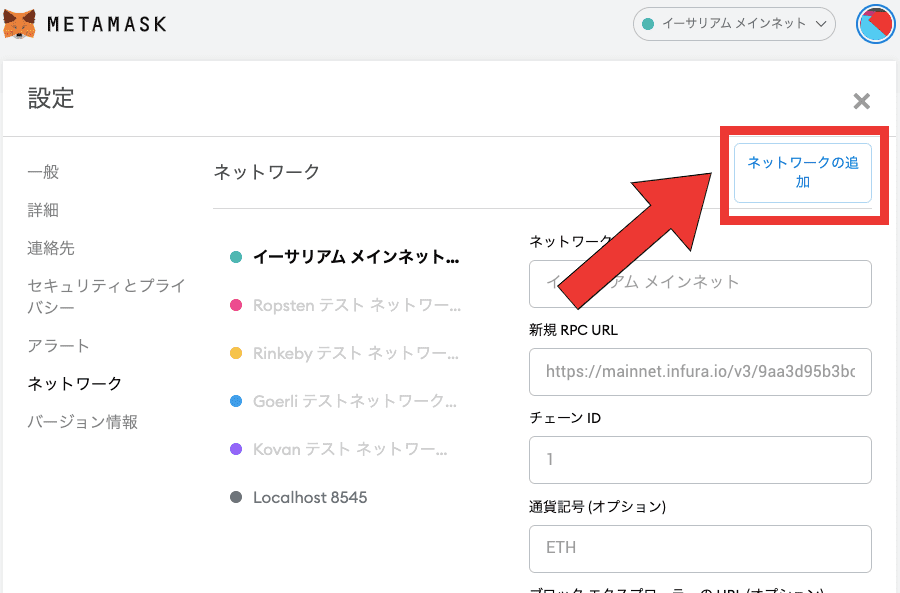This screenshot has width=900, height=593.
Task: Open the セキュリティとプライバシー settings tab
Action: coord(106,296)
